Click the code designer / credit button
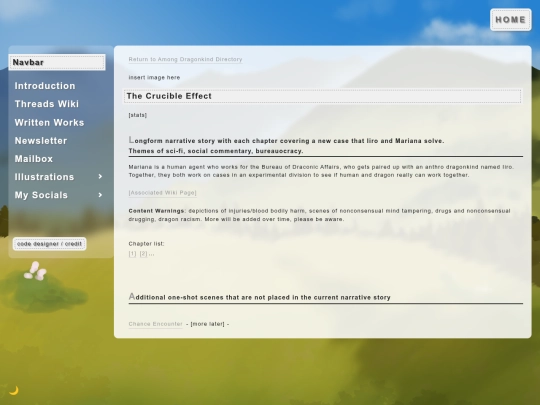The width and height of the screenshot is (540, 405). tap(50, 244)
